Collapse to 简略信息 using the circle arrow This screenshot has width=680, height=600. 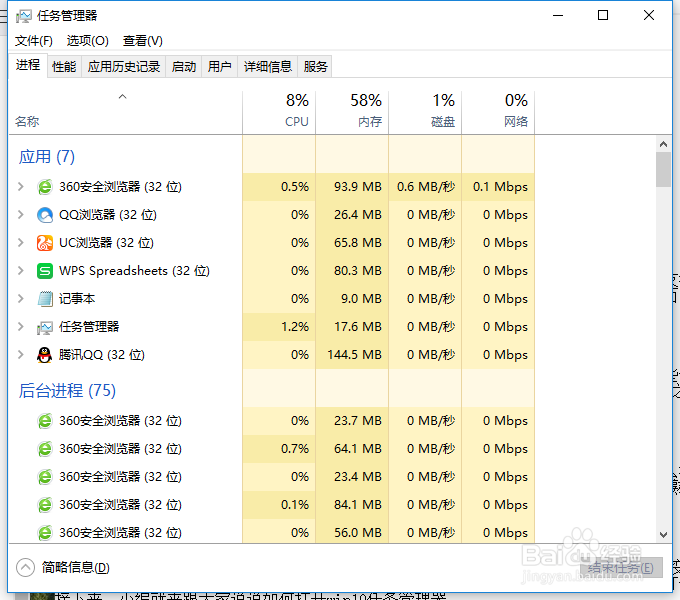click(x=25, y=567)
